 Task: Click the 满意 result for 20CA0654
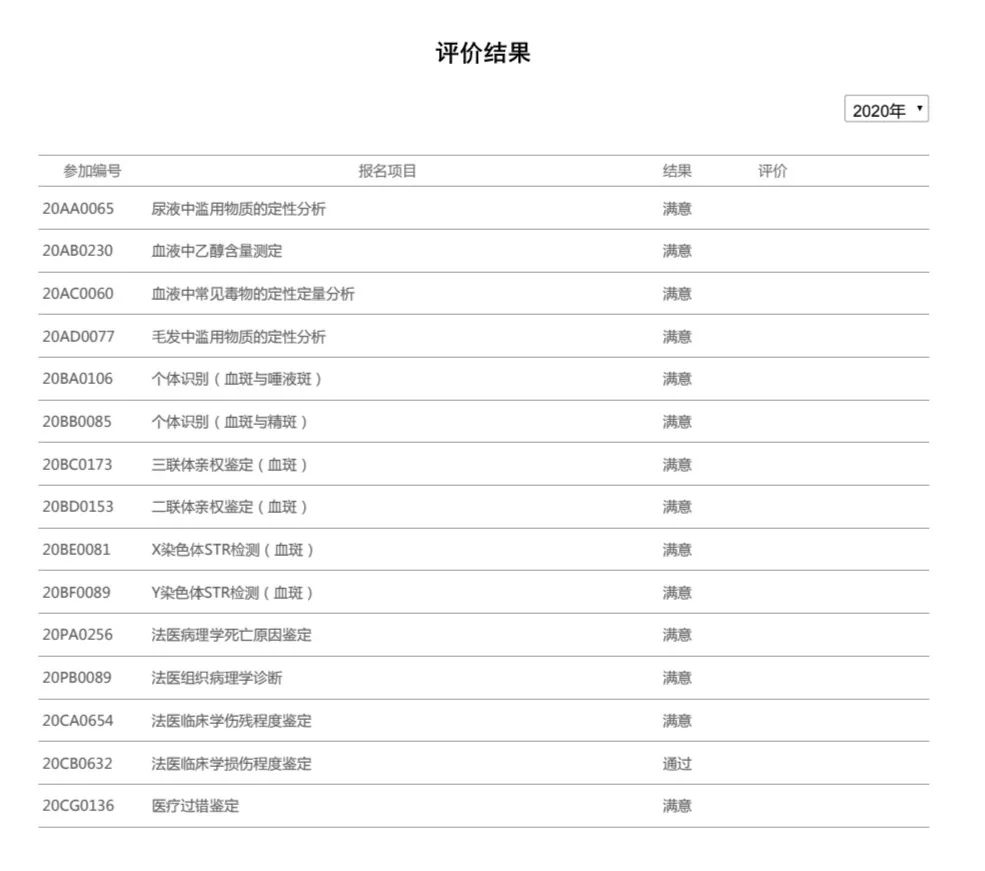tap(677, 720)
